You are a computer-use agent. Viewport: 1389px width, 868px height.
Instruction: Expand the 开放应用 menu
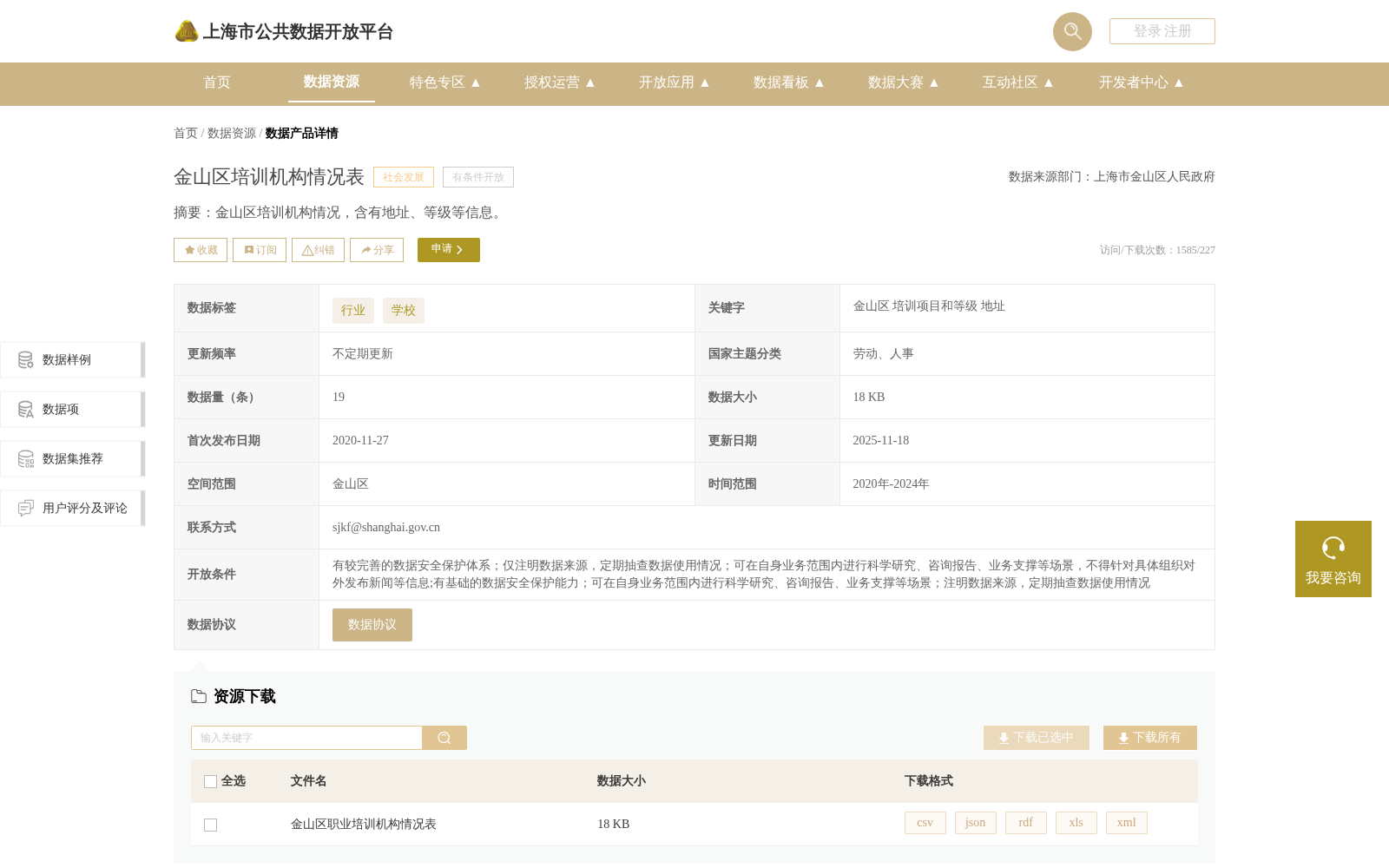coord(675,82)
